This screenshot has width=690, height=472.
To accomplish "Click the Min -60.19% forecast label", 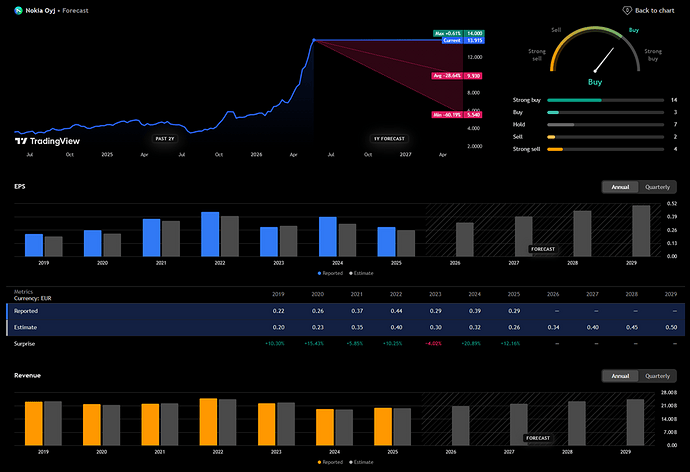I will (457, 115).
